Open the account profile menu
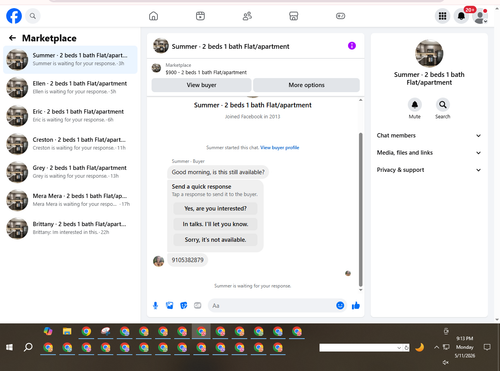500x371 pixels. pos(480,16)
